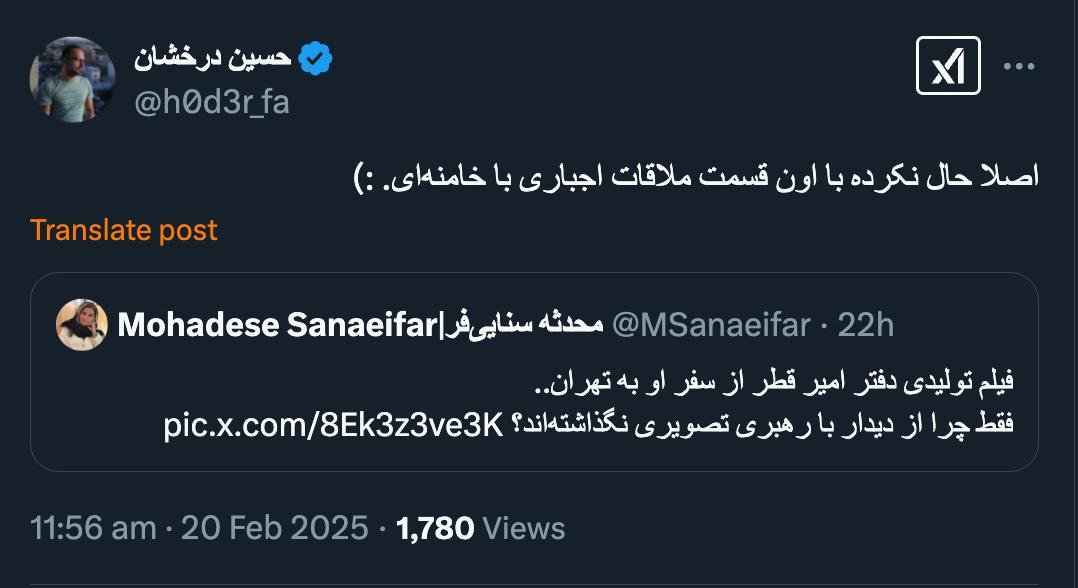Click the Views label
This screenshot has height=588, width=1078.
[524, 528]
